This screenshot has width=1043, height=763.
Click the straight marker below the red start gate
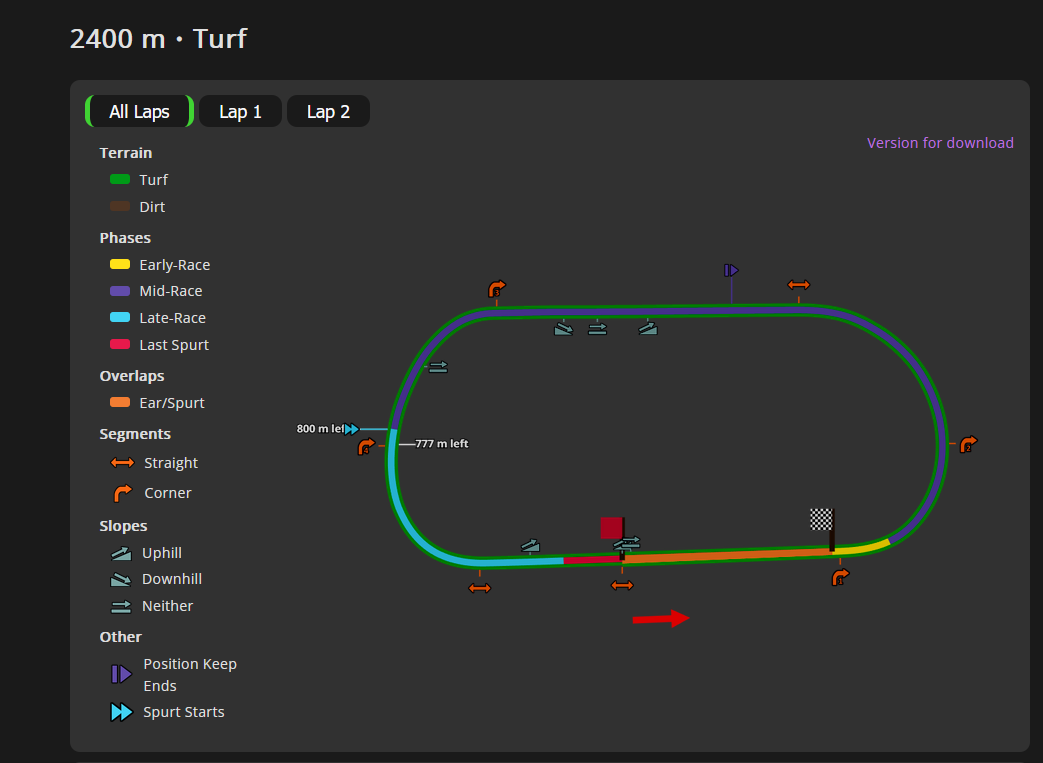point(622,585)
